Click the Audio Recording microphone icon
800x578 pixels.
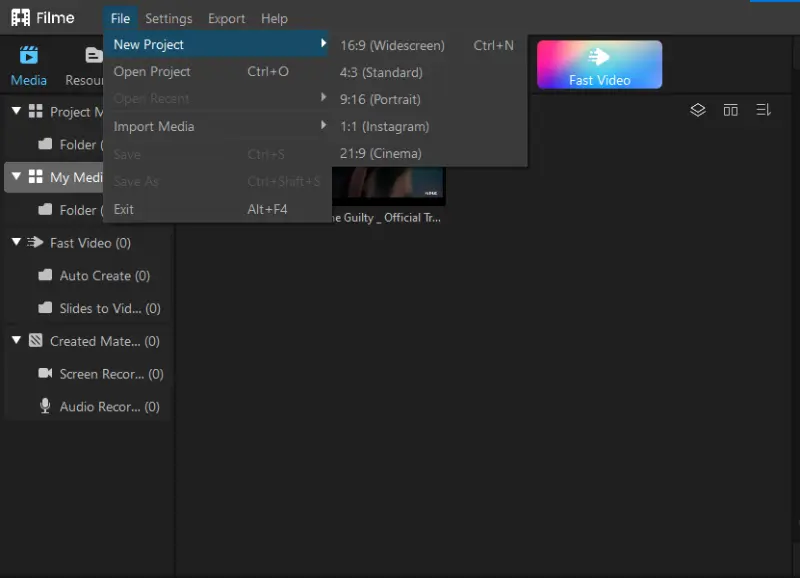point(45,406)
